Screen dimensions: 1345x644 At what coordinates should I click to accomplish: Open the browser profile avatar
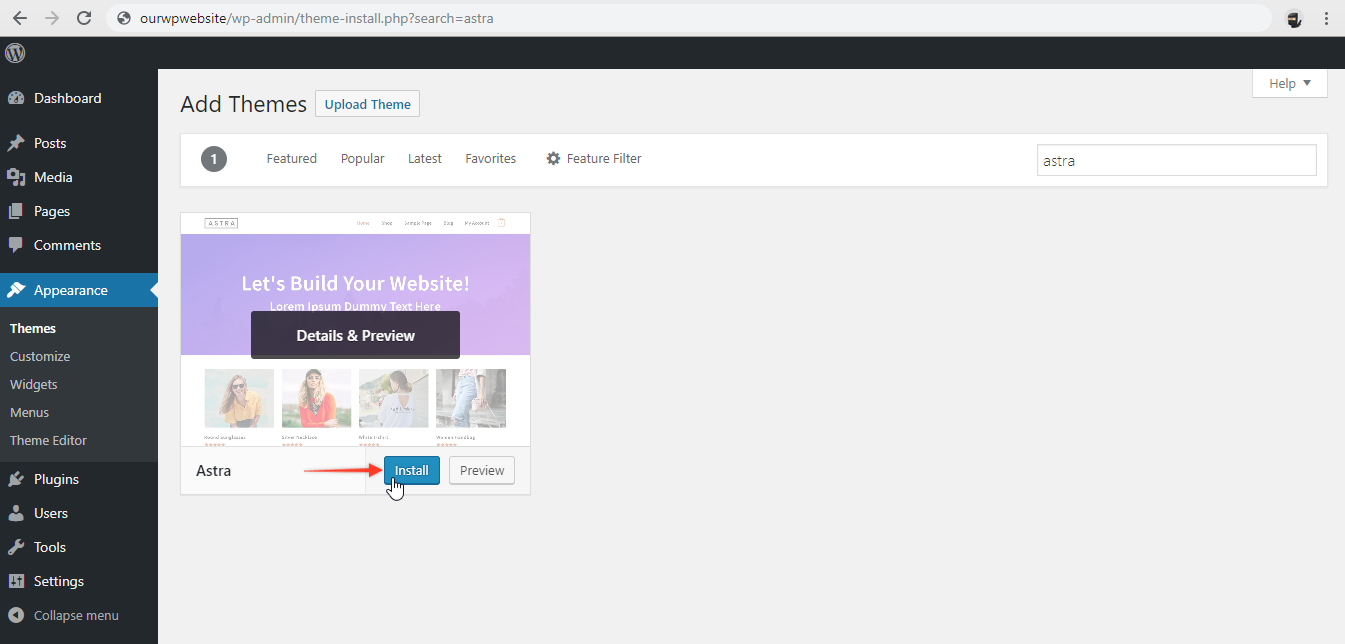point(1293,18)
